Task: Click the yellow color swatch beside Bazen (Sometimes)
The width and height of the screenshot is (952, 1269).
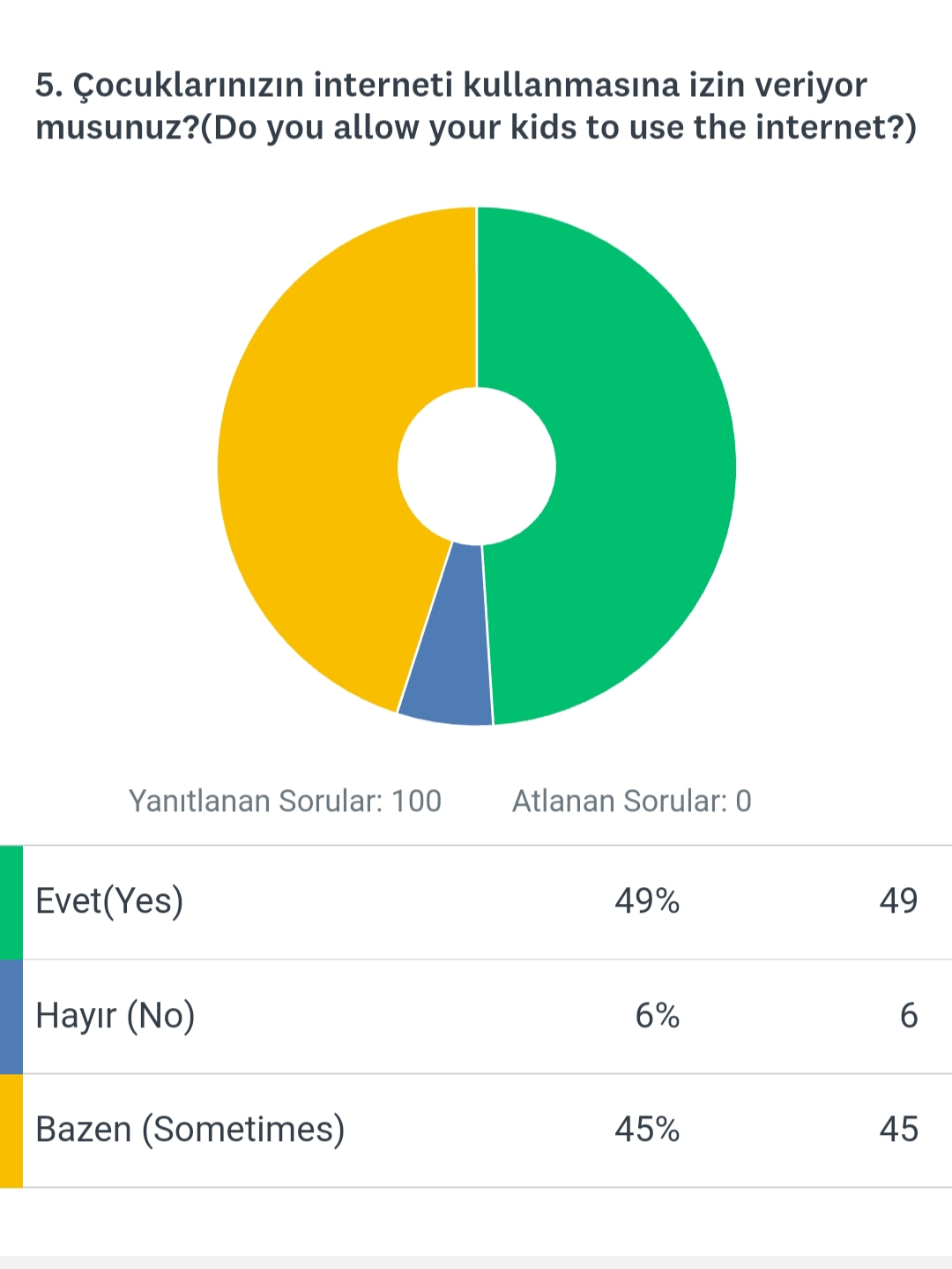Action: [x=11, y=1130]
